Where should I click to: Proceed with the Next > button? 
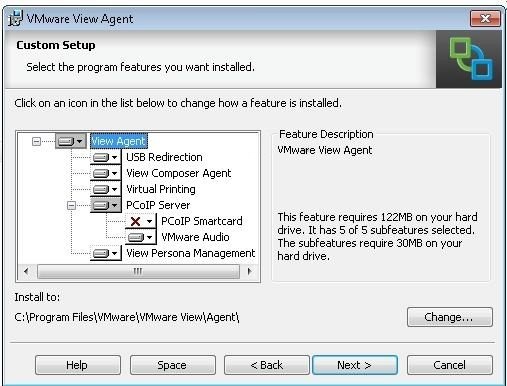click(x=355, y=365)
